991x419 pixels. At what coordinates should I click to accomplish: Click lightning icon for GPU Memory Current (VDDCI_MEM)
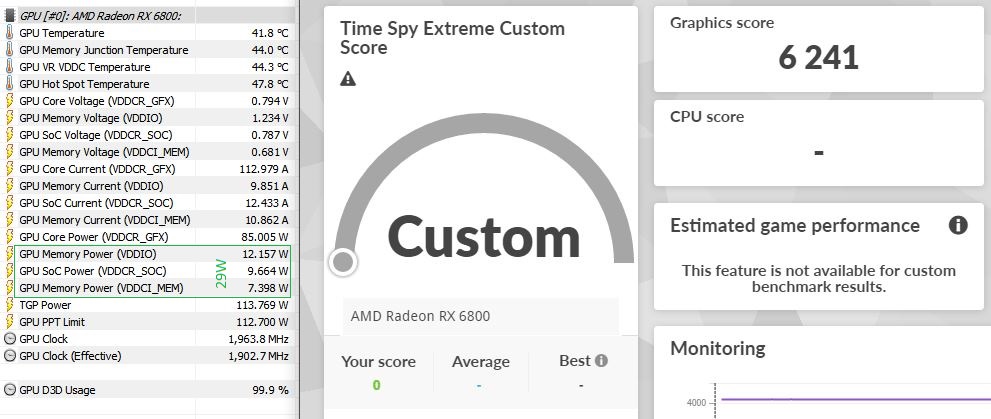point(9,220)
